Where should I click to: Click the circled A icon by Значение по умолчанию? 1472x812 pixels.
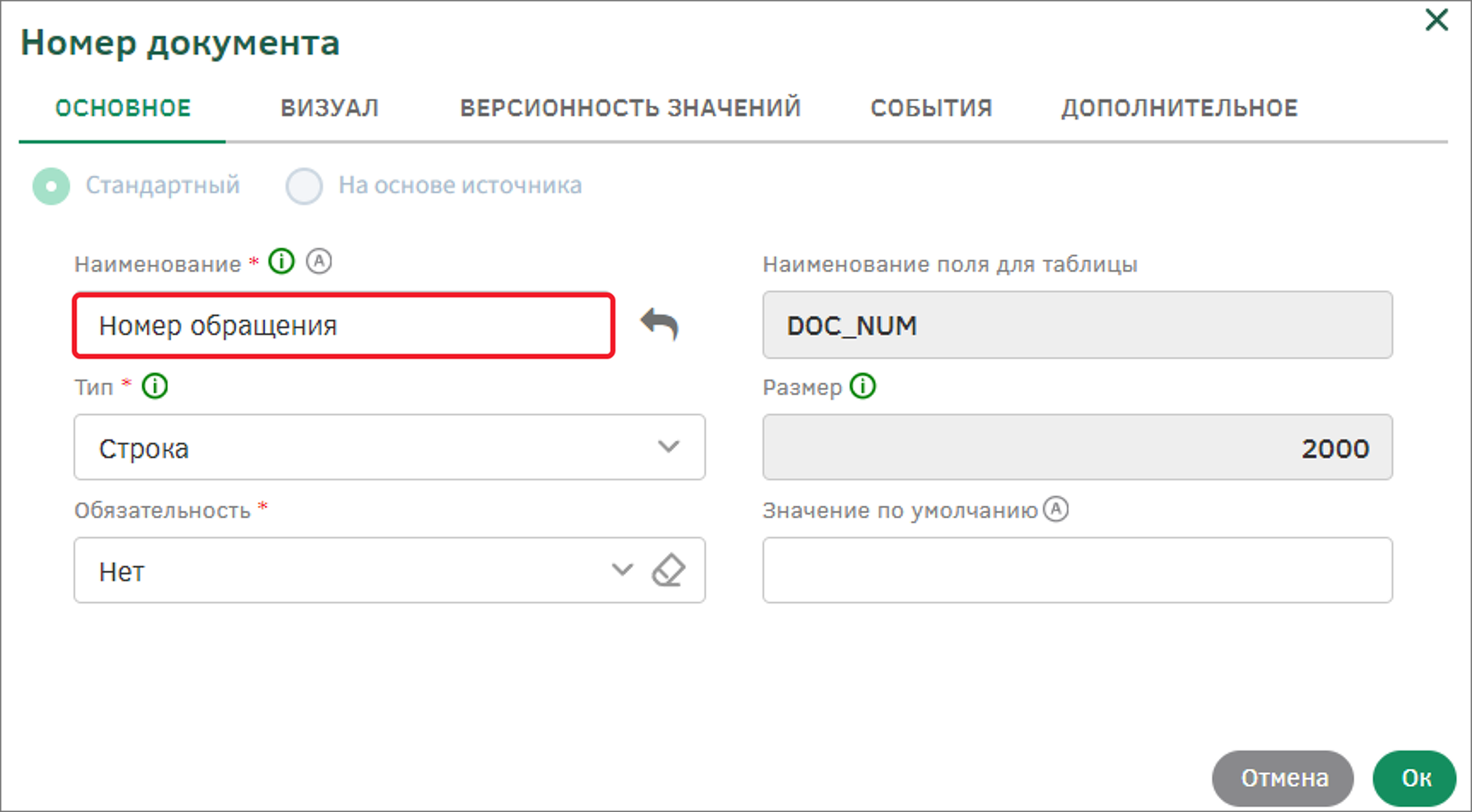[x=1057, y=509]
